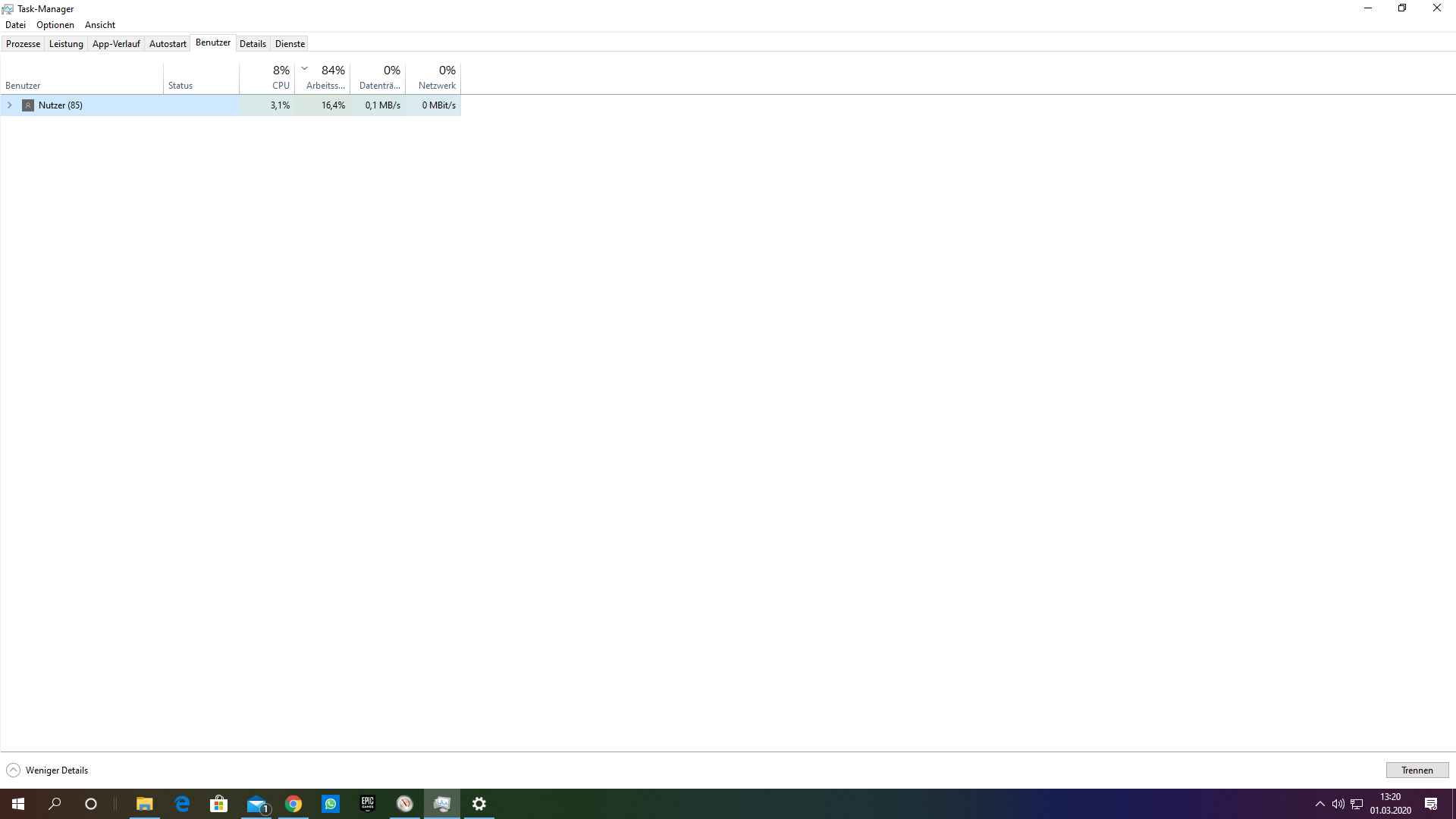The height and width of the screenshot is (819, 1456).
Task: Open Windows Settings from the taskbar
Action: 479,803
